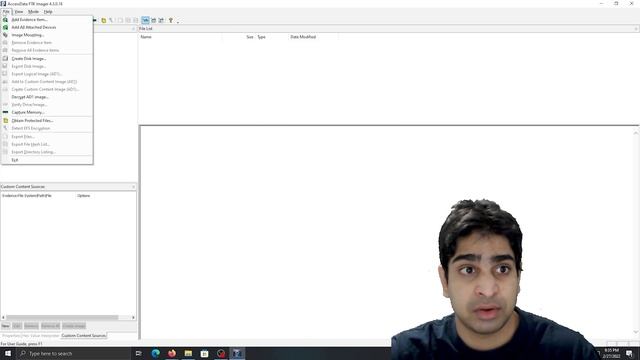Screen dimensions: 640x360
Task: Switch to the Properties tab
Action: 11,336
